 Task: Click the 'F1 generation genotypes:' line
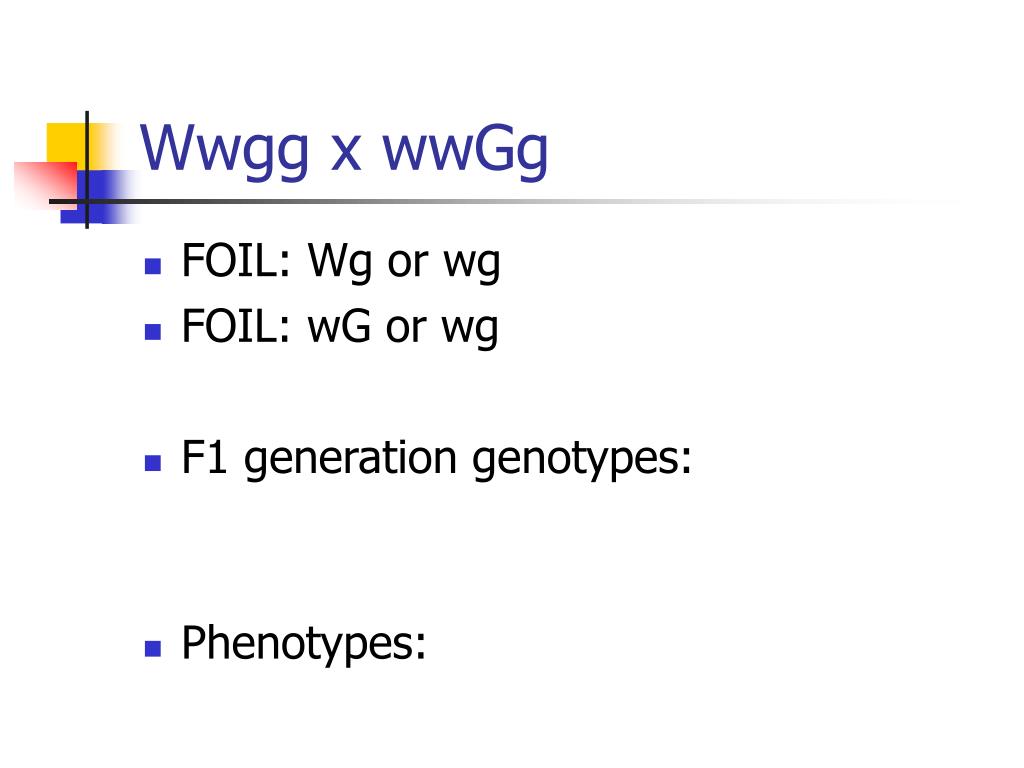[x=436, y=460]
